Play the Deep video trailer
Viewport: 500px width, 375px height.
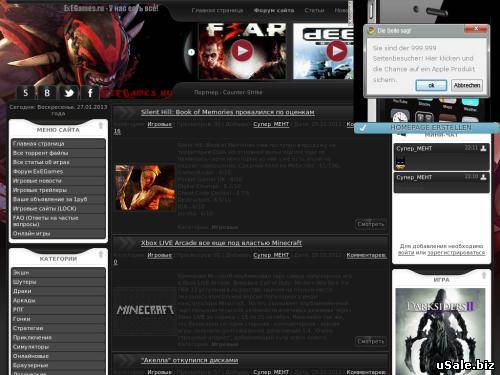pos(336,51)
